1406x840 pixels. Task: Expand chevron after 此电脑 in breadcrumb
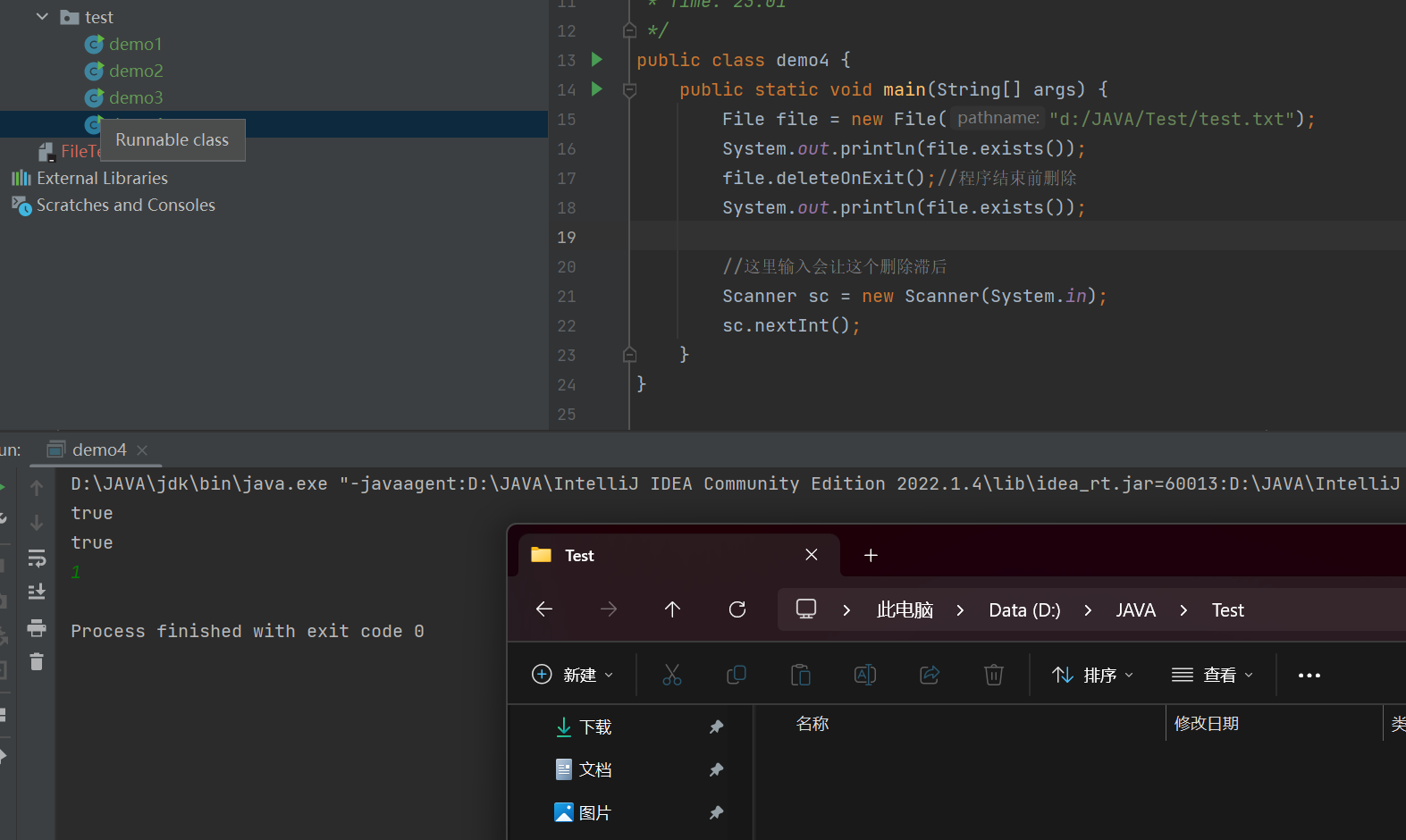click(960, 610)
